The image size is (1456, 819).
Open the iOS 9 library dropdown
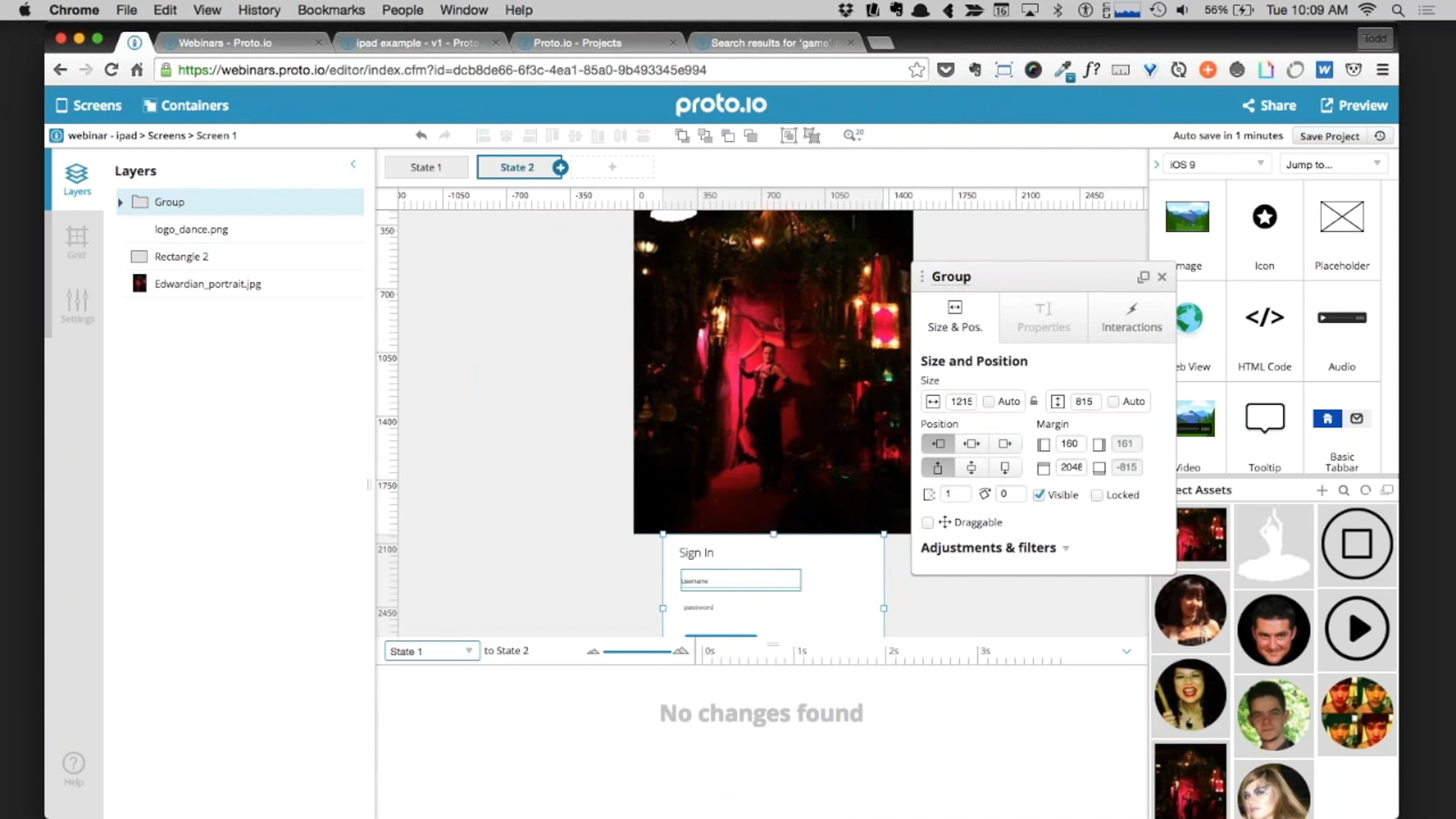pos(1216,164)
